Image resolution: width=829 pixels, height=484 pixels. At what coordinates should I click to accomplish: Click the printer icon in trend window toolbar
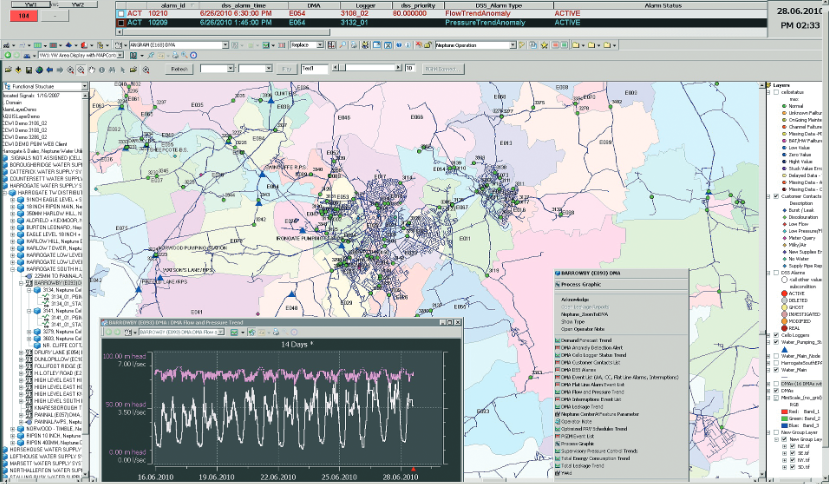tap(275, 332)
